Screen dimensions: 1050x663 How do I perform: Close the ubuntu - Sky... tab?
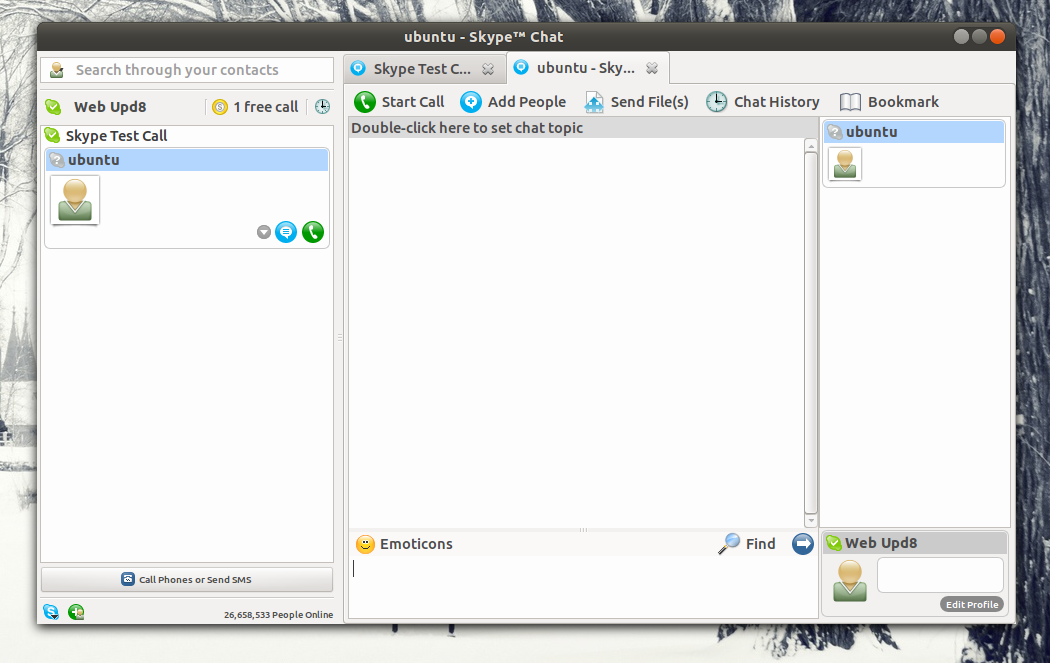coord(652,68)
